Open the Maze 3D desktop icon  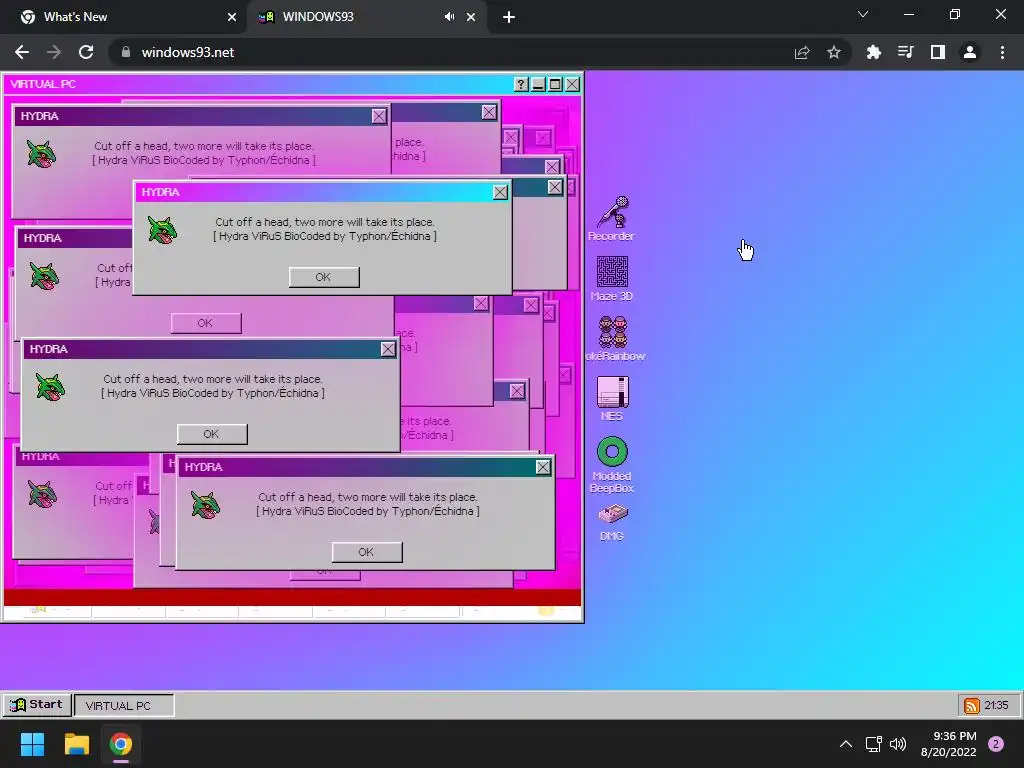coord(612,278)
